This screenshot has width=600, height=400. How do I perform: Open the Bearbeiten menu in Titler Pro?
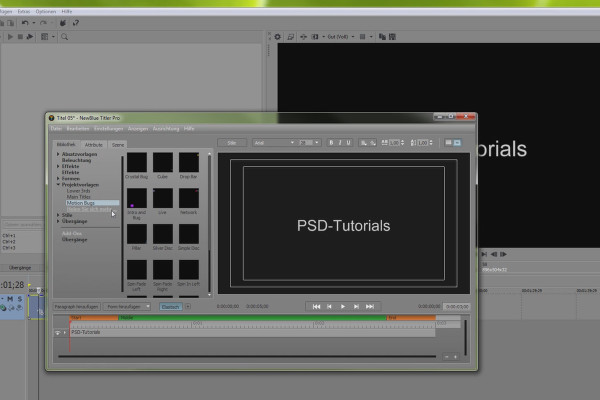pos(78,129)
